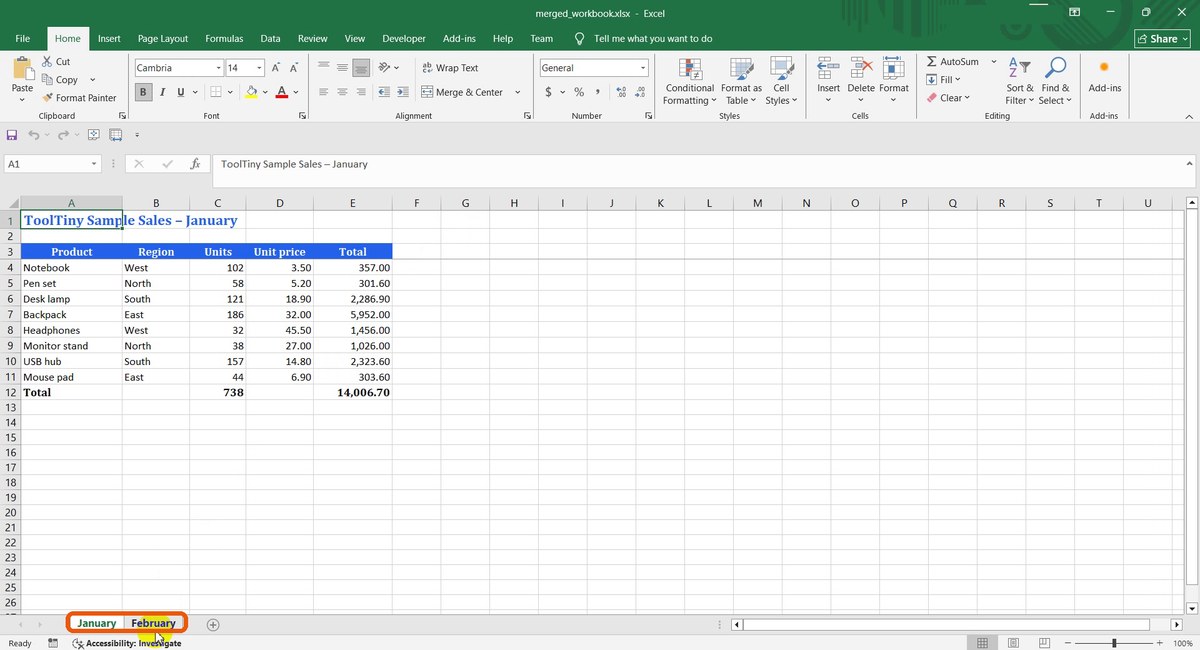The width and height of the screenshot is (1200, 650).
Task: Center text horizontally in the cell
Action: pyautogui.click(x=343, y=92)
